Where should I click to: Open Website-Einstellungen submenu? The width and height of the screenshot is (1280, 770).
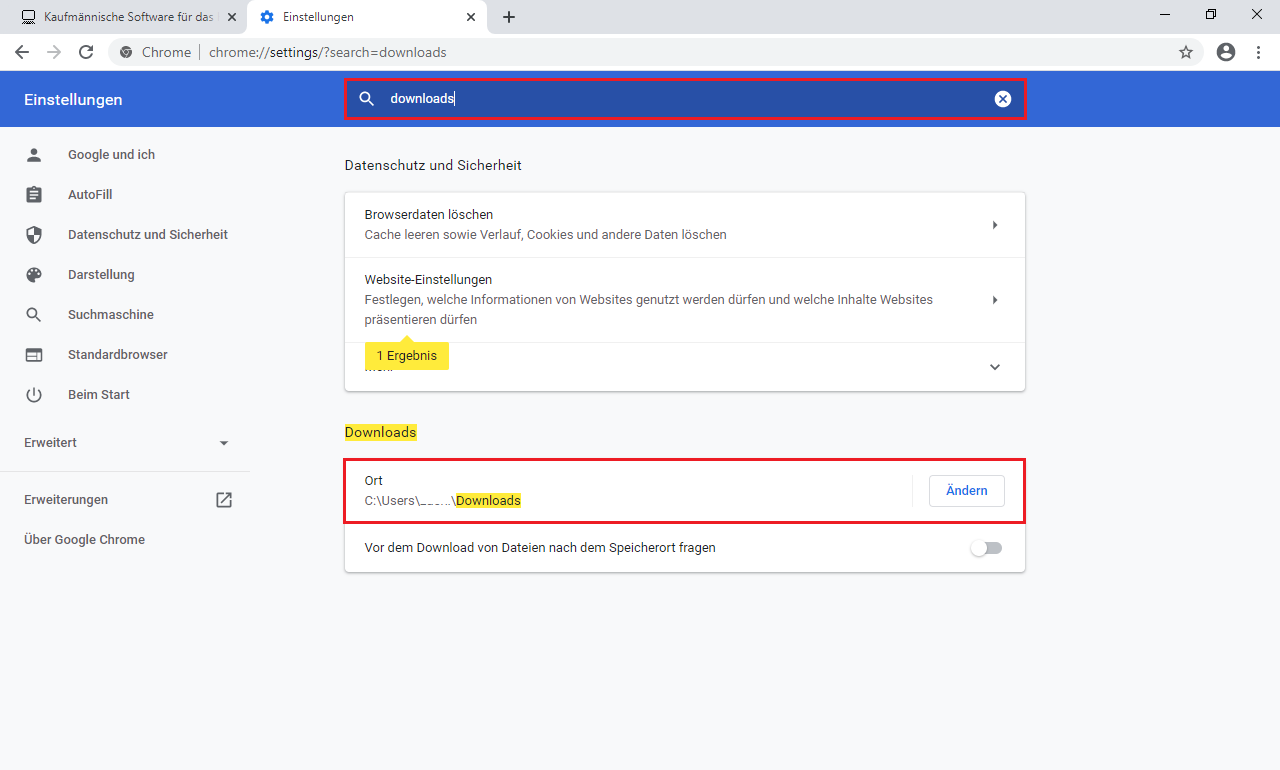[x=994, y=300]
